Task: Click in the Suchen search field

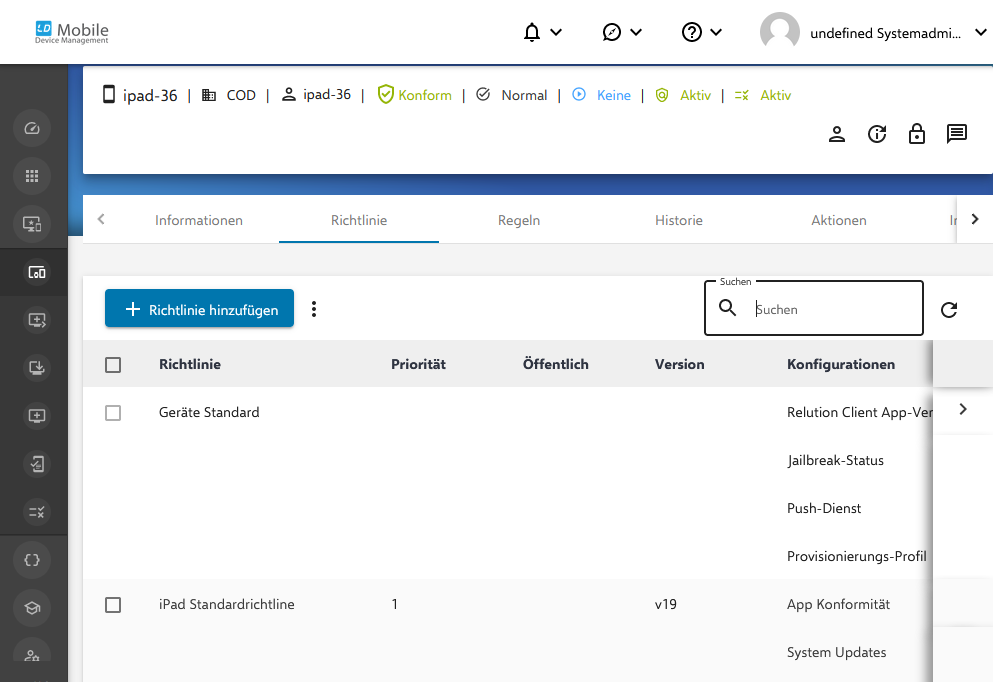Action: (814, 308)
